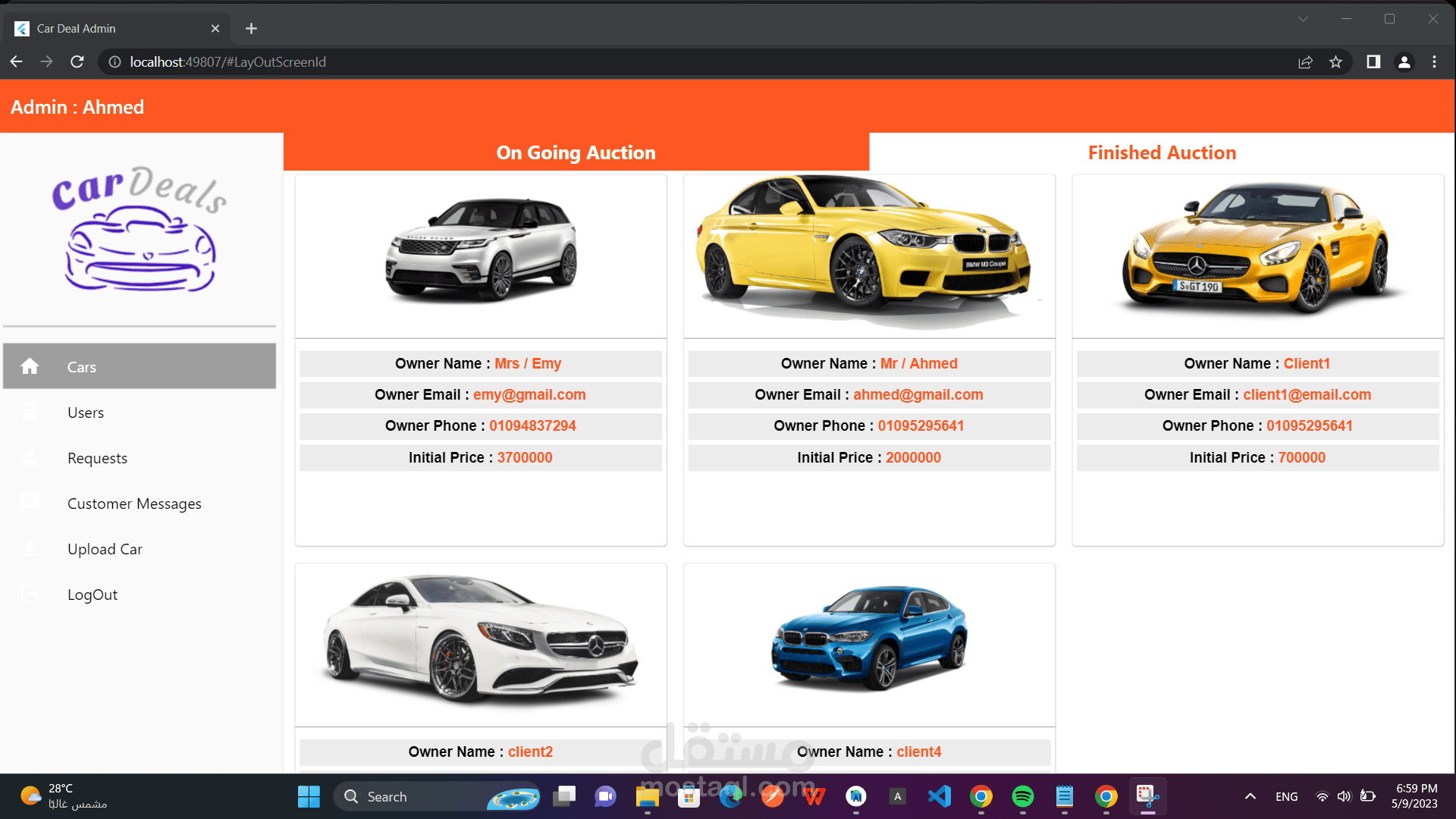Toggle the browser side panel

coord(1373,61)
